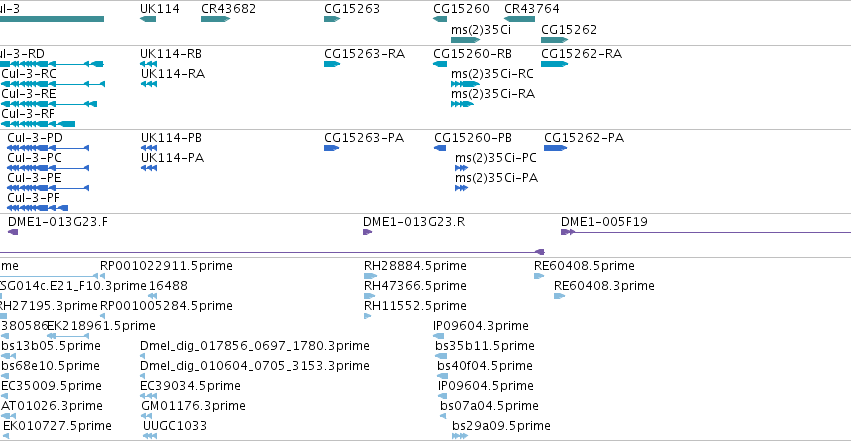Open the UK114-PA protein label

pos(173,158)
